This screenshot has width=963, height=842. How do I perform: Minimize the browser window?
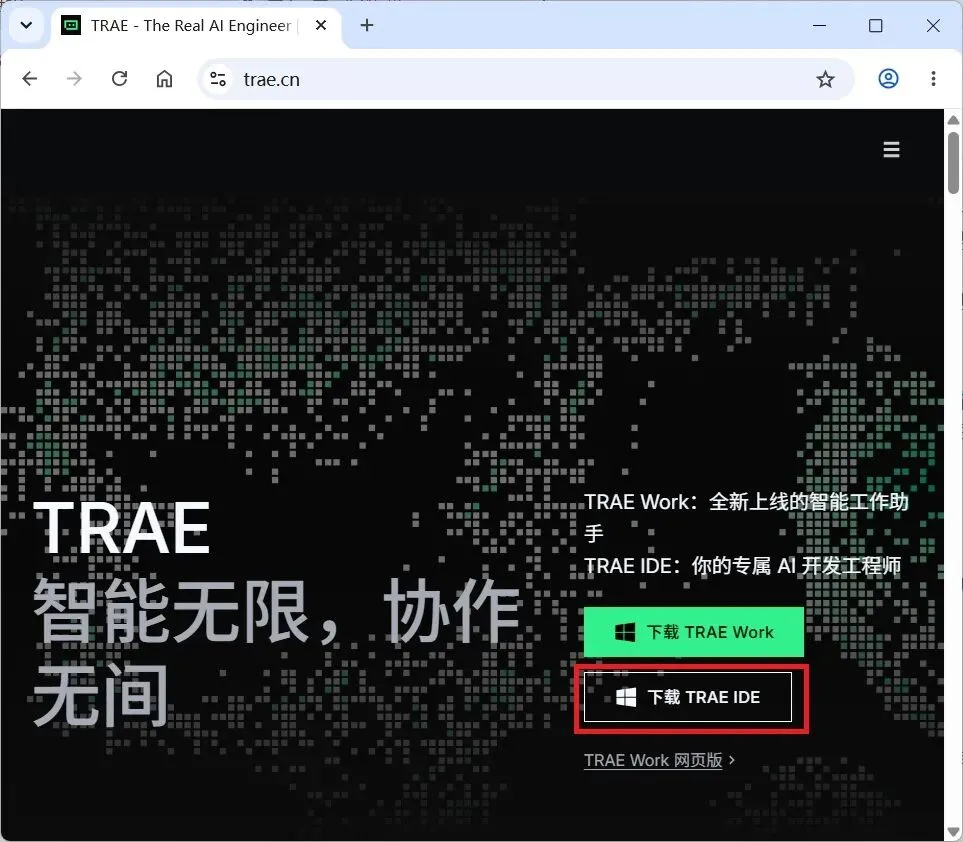coord(819,25)
